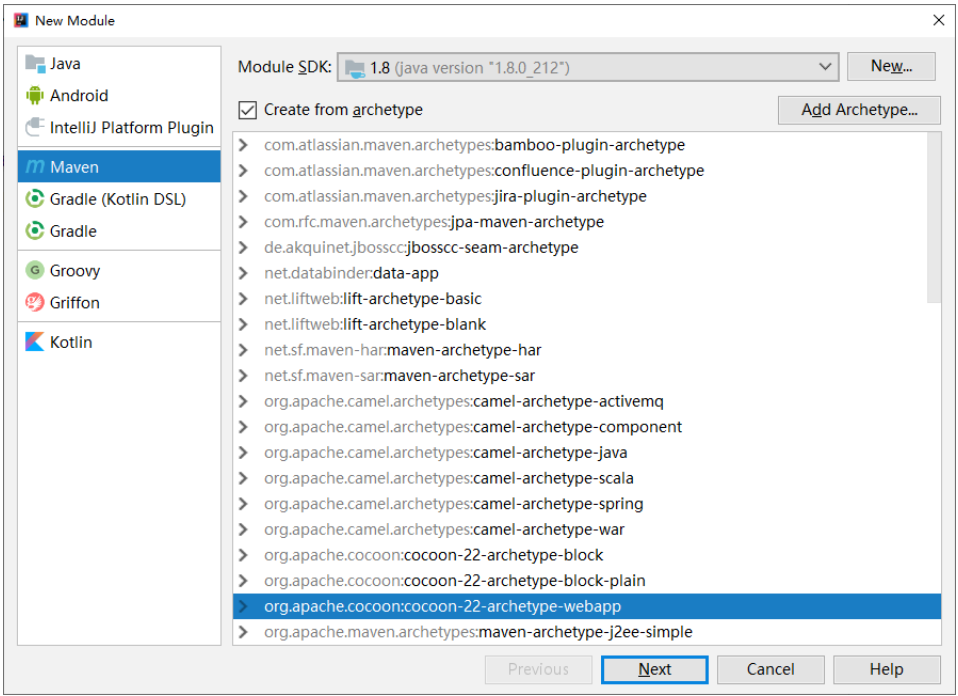Click the IntelliJ Platform Plugin icon

pyautogui.click(x=35, y=128)
